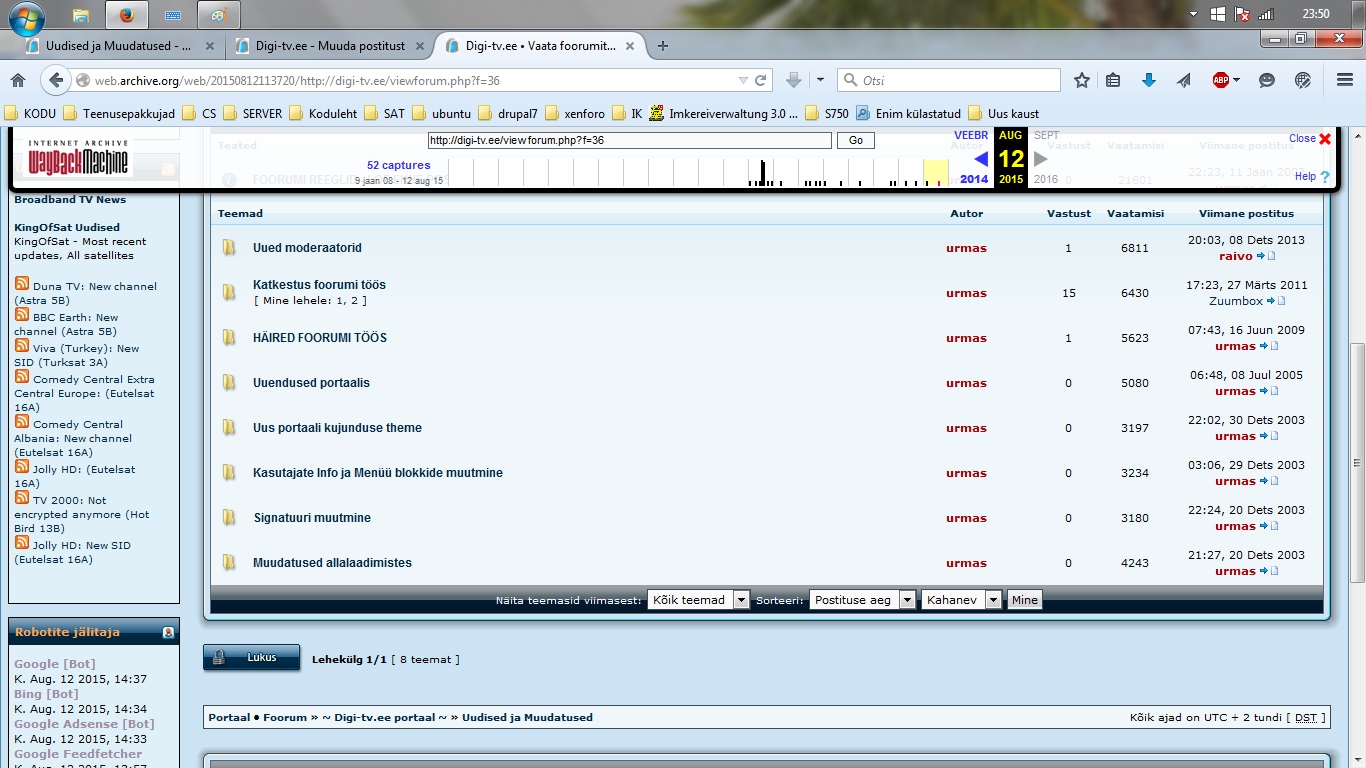Click the blue downloads arrow icon

[1149, 81]
